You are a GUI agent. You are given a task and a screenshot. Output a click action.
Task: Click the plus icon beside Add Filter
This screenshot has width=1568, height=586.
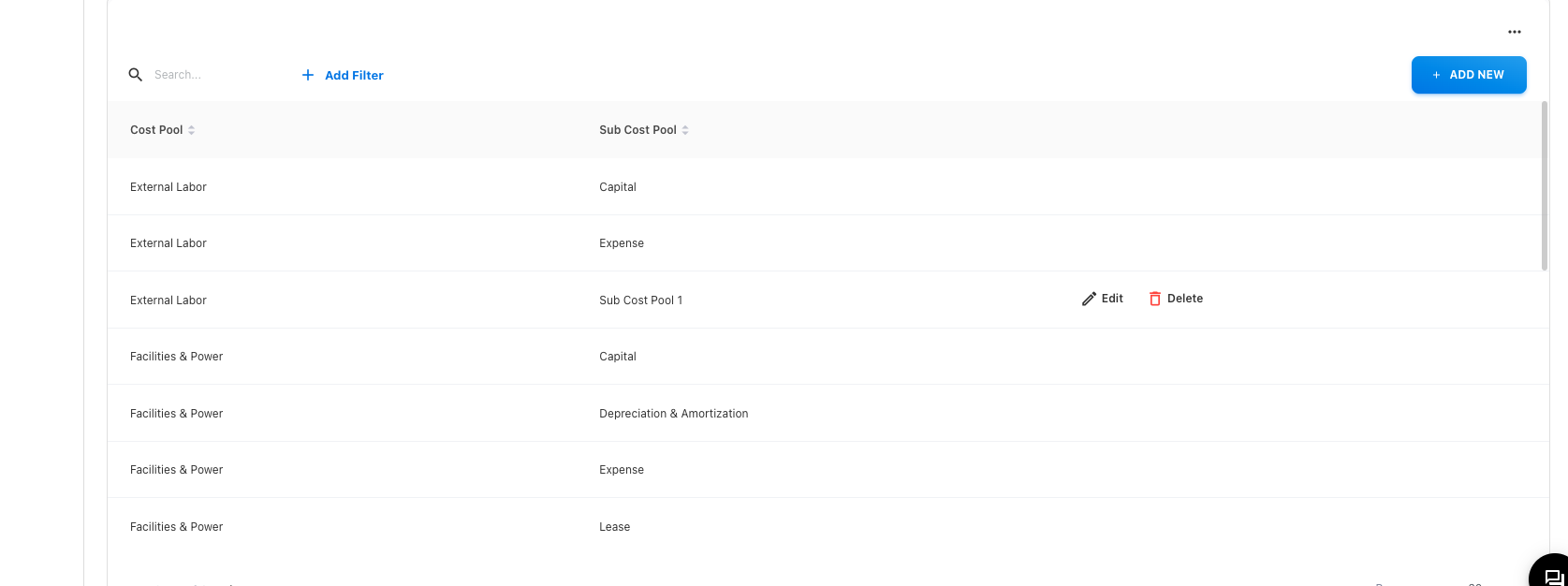tap(308, 75)
